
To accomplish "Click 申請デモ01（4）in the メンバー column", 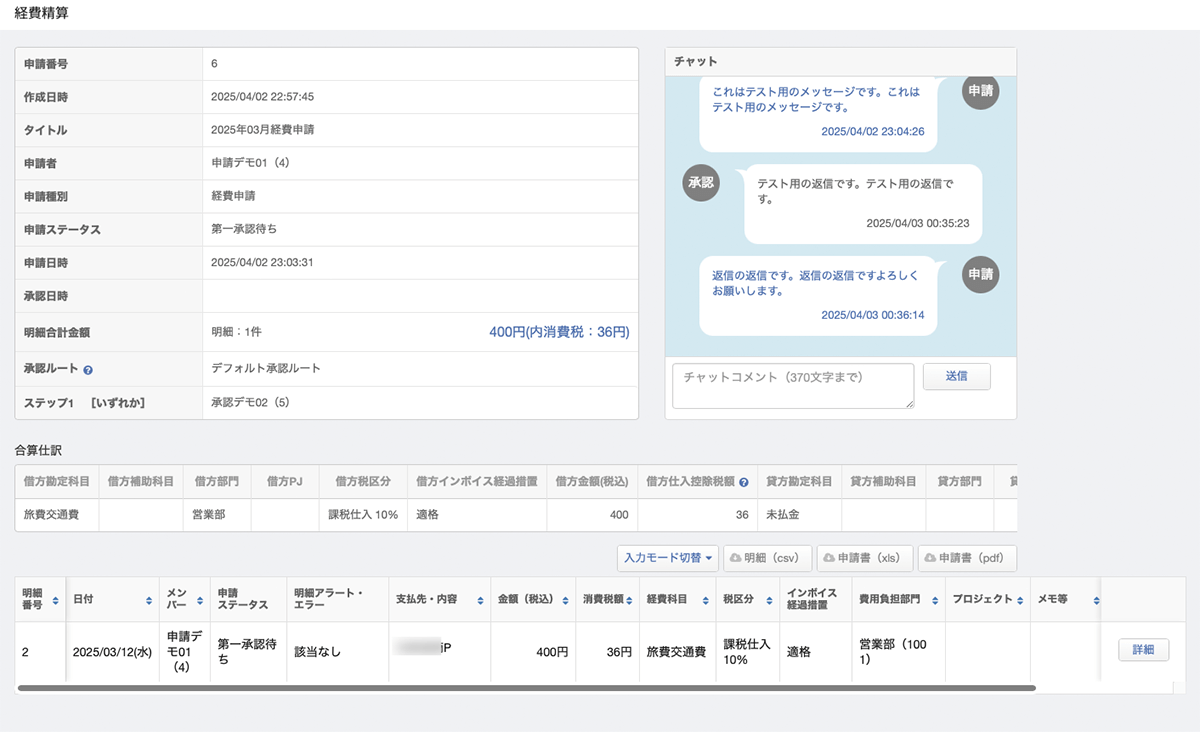I will 185,651.
